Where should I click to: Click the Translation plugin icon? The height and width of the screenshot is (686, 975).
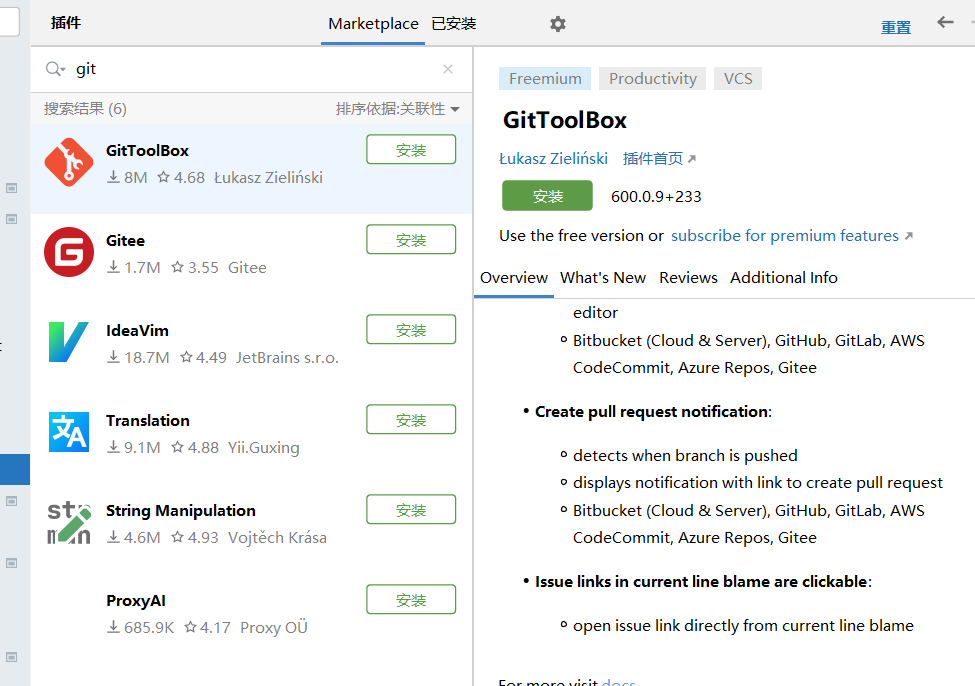click(x=69, y=432)
